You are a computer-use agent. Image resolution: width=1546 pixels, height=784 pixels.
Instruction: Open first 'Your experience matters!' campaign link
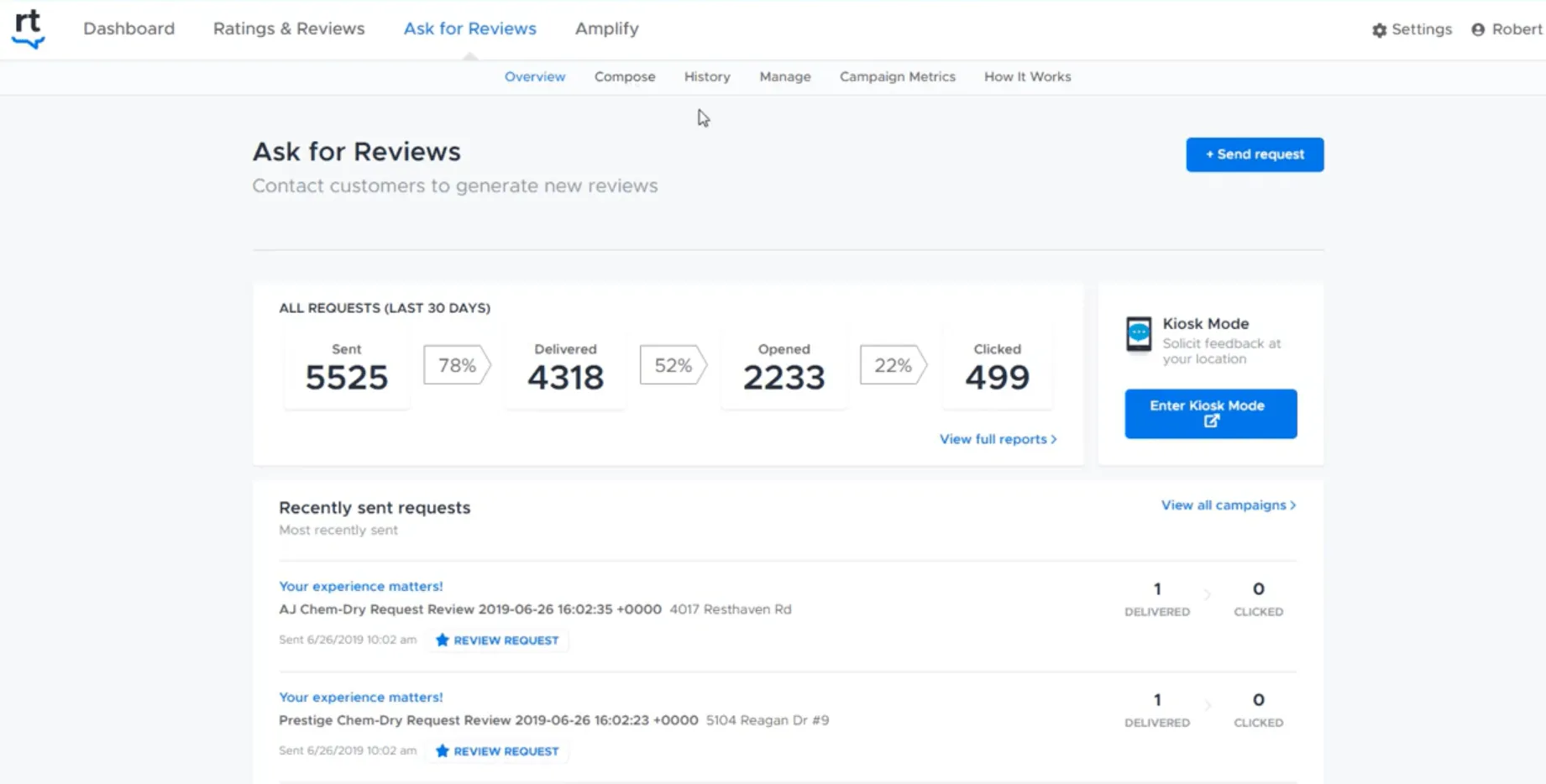coord(360,586)
